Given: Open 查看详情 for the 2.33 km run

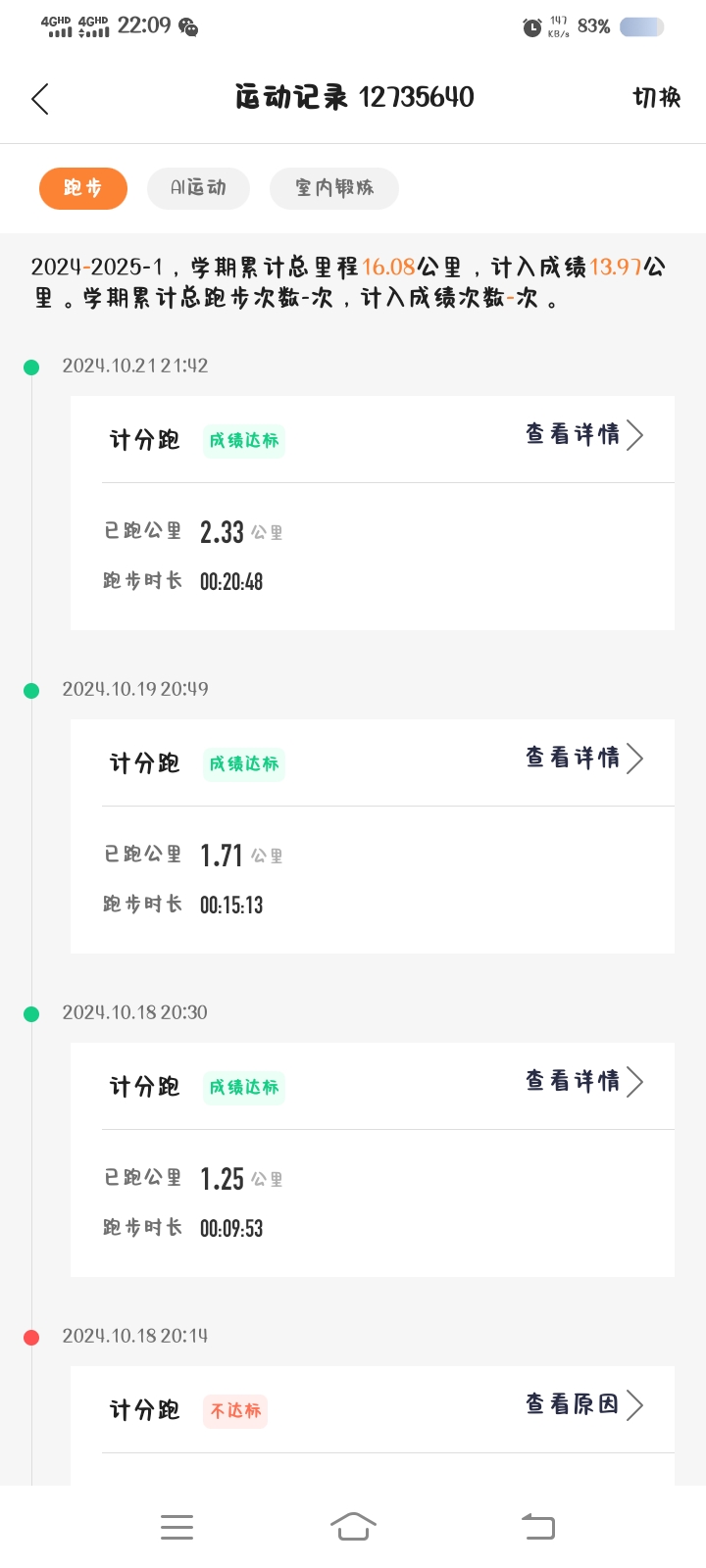Looking at the screenshot, I should 584,434.
